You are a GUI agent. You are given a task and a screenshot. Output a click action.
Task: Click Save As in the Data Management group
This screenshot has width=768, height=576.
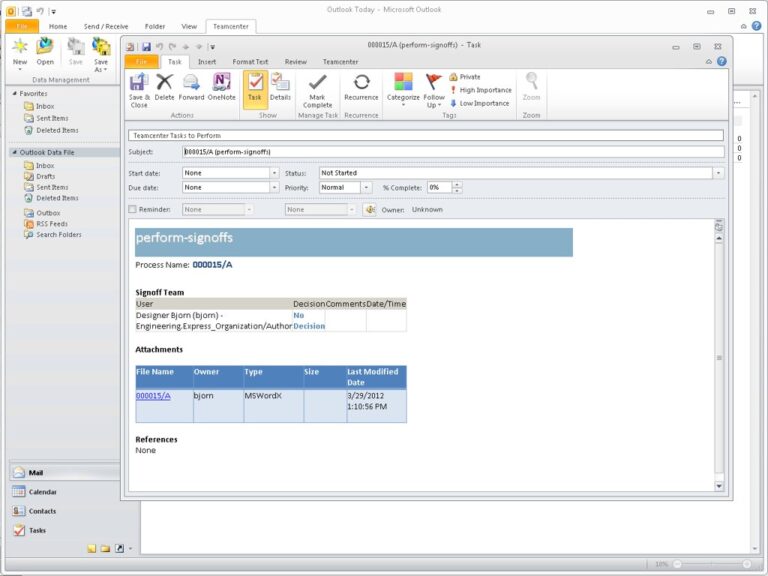(101, 55)
